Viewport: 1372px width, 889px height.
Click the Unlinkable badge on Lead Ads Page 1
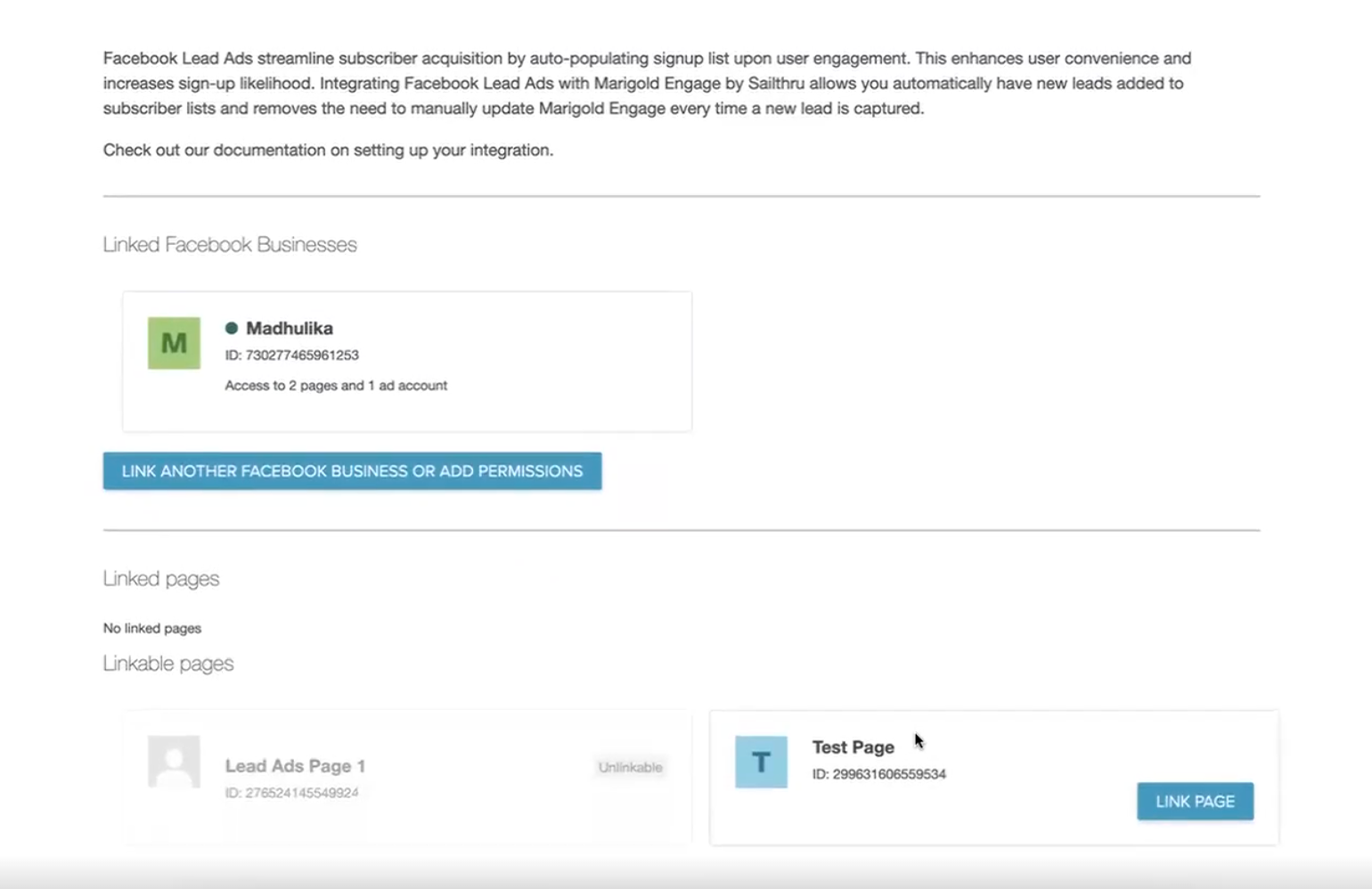point(630,767)
